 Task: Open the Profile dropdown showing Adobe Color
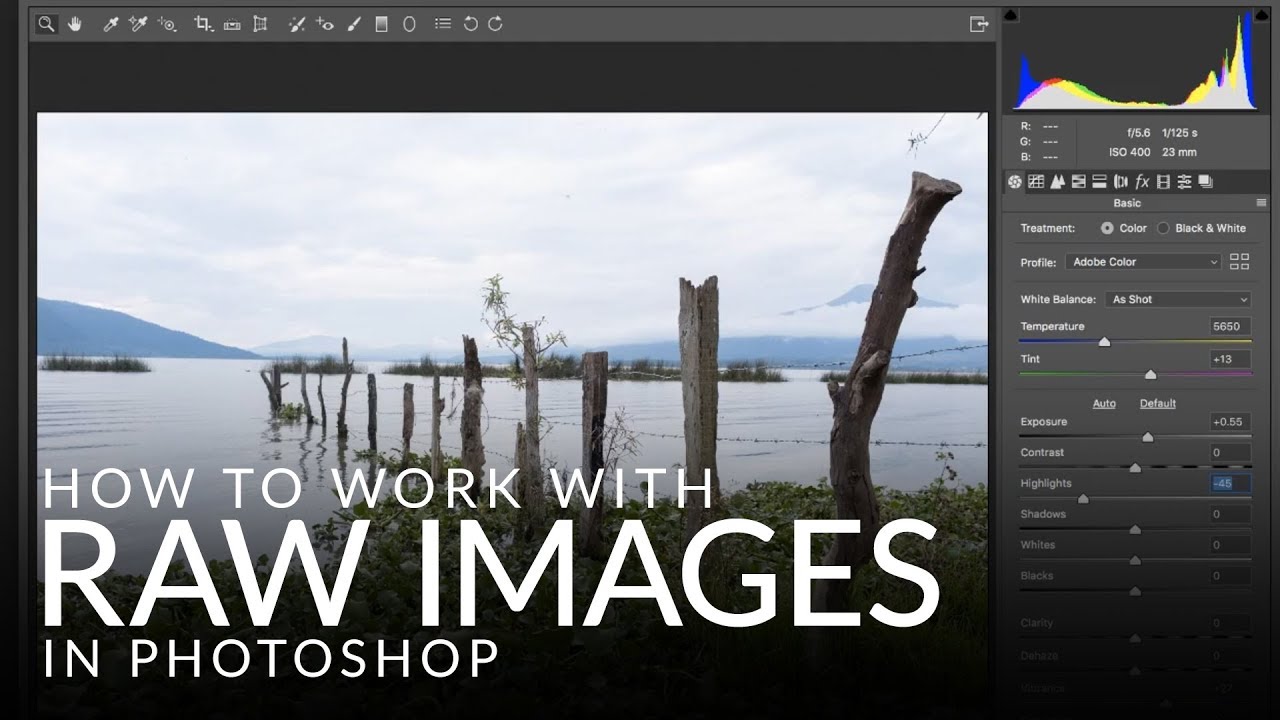coord(1144,262)
